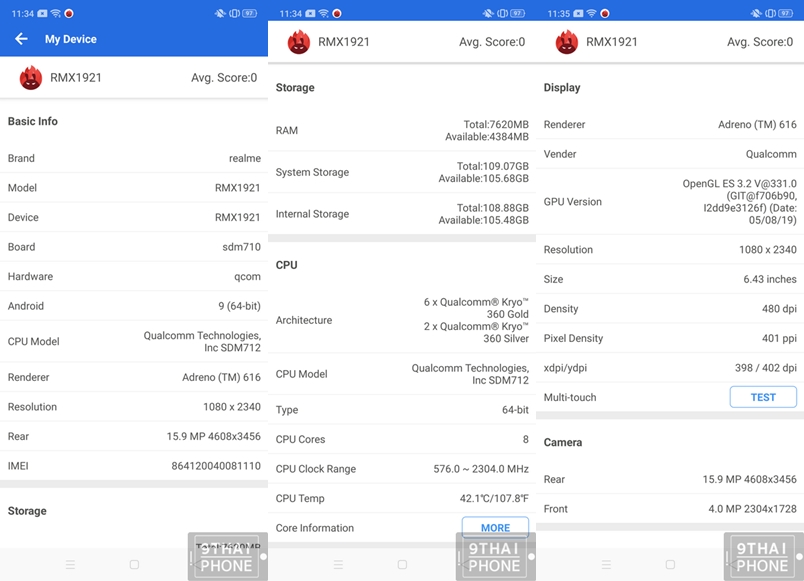Tap the home square icon on the Display screen
Screen dimensions: 804x581
670,565
